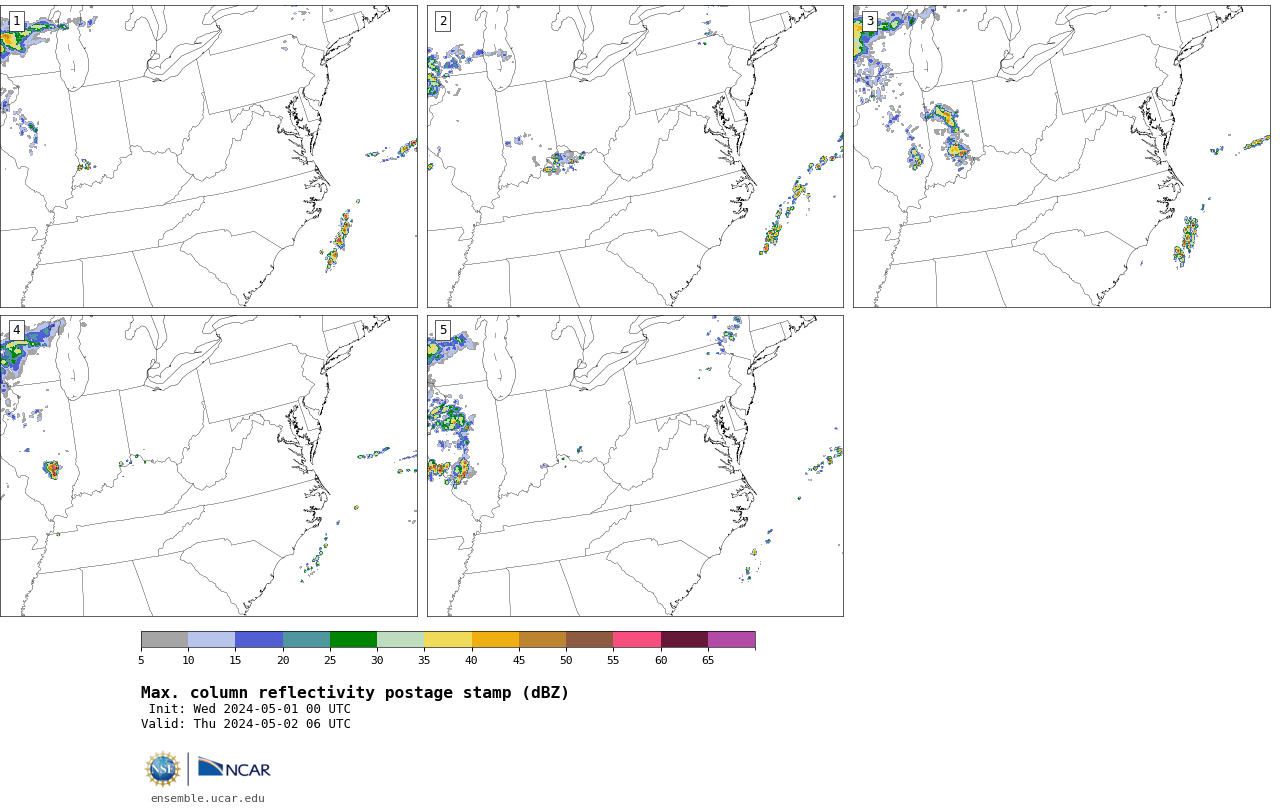Screen dimensions: 1280x809
Task: Click the colorbar tick label 5
Action: pos(141,660)
